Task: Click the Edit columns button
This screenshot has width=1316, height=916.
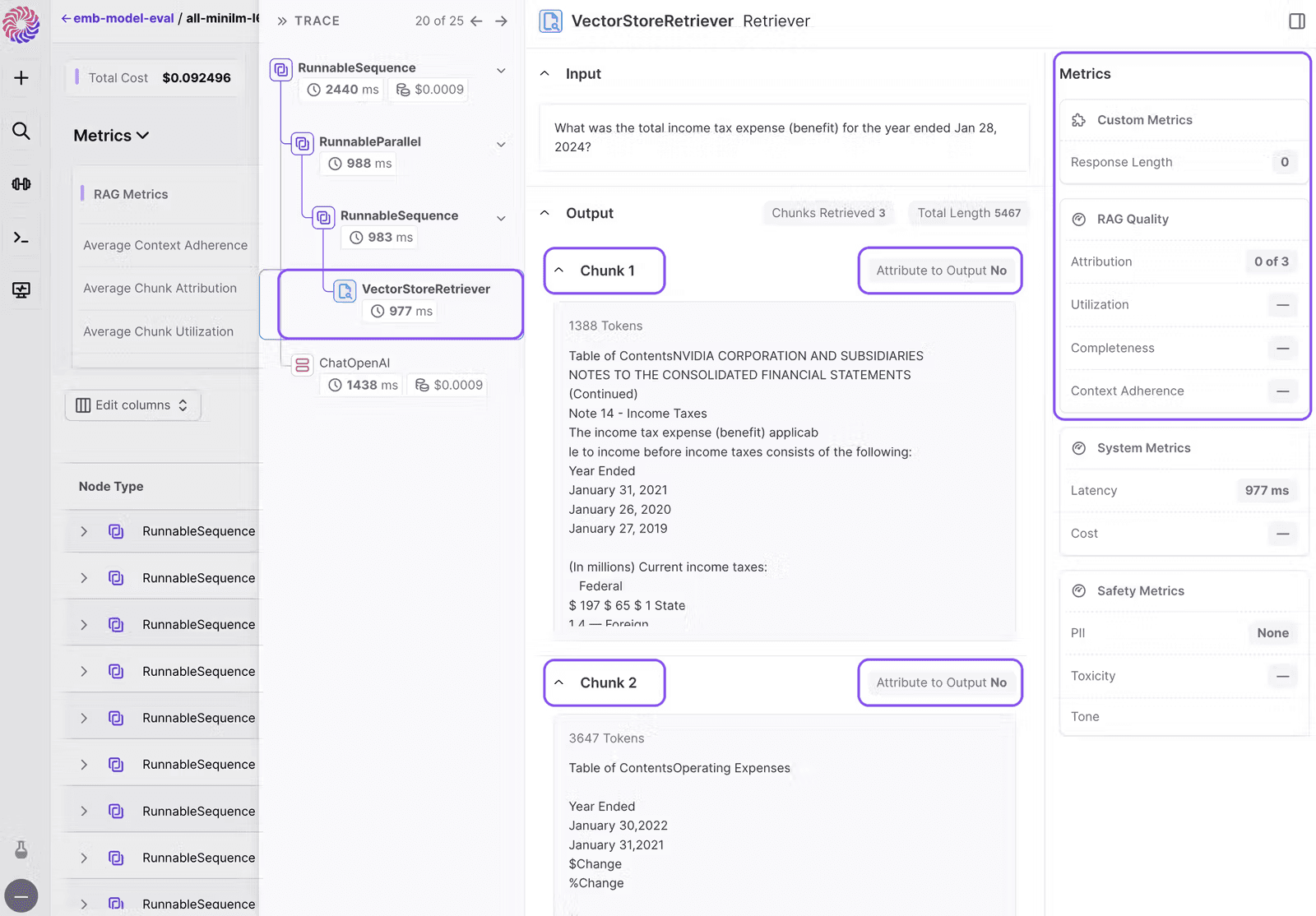Action: tap(132, 405)
